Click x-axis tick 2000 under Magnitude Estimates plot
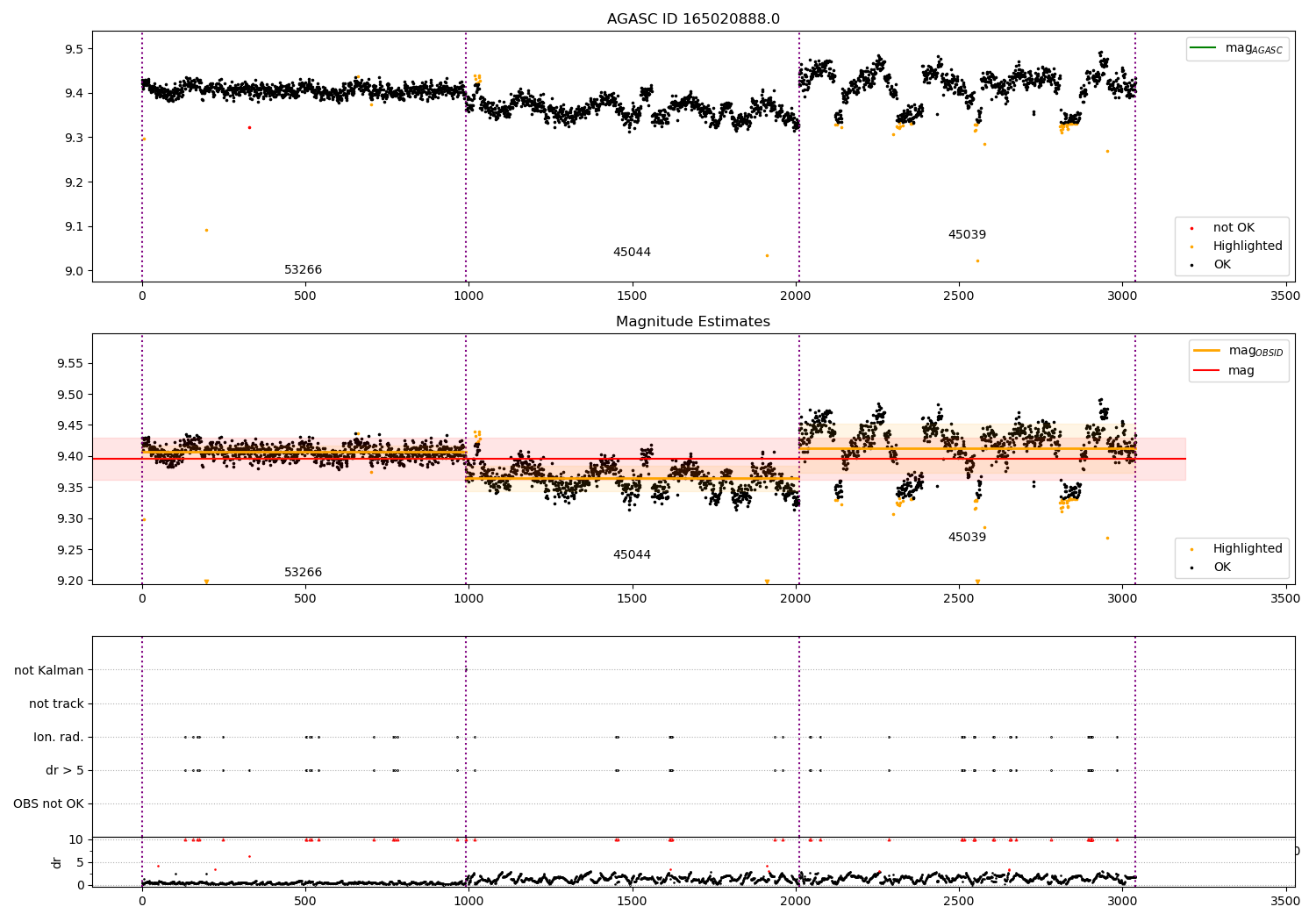 (795, 599)
